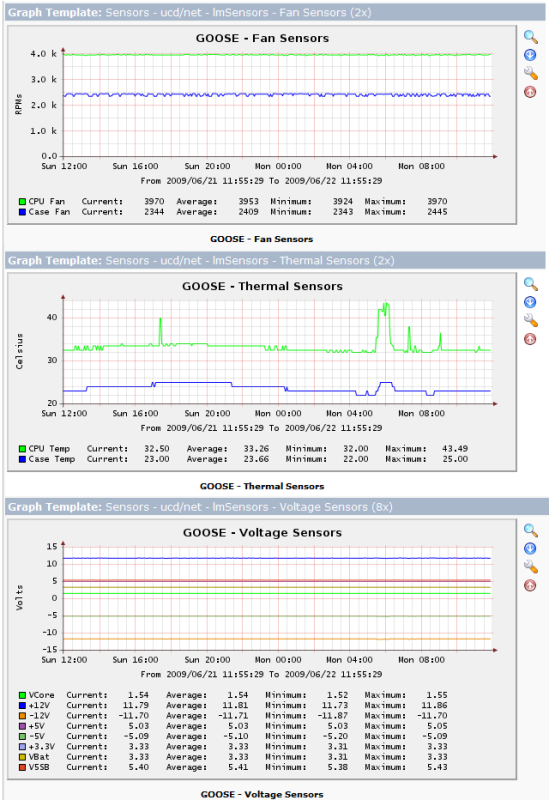Open Voltage Sensors wrench properties icon

click(531, 567)
